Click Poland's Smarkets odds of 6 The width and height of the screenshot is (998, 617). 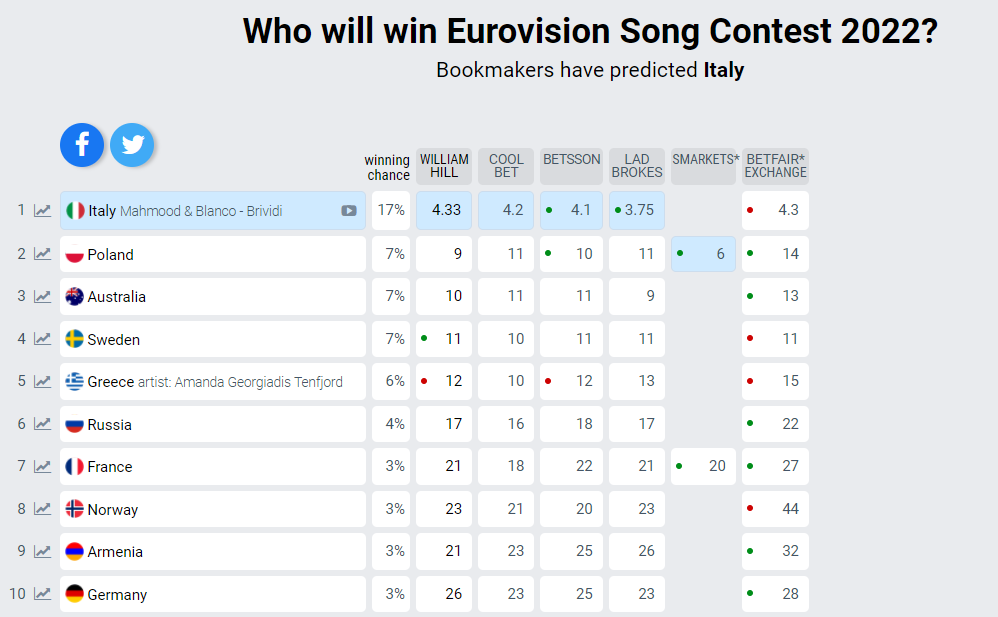point(703,254)
